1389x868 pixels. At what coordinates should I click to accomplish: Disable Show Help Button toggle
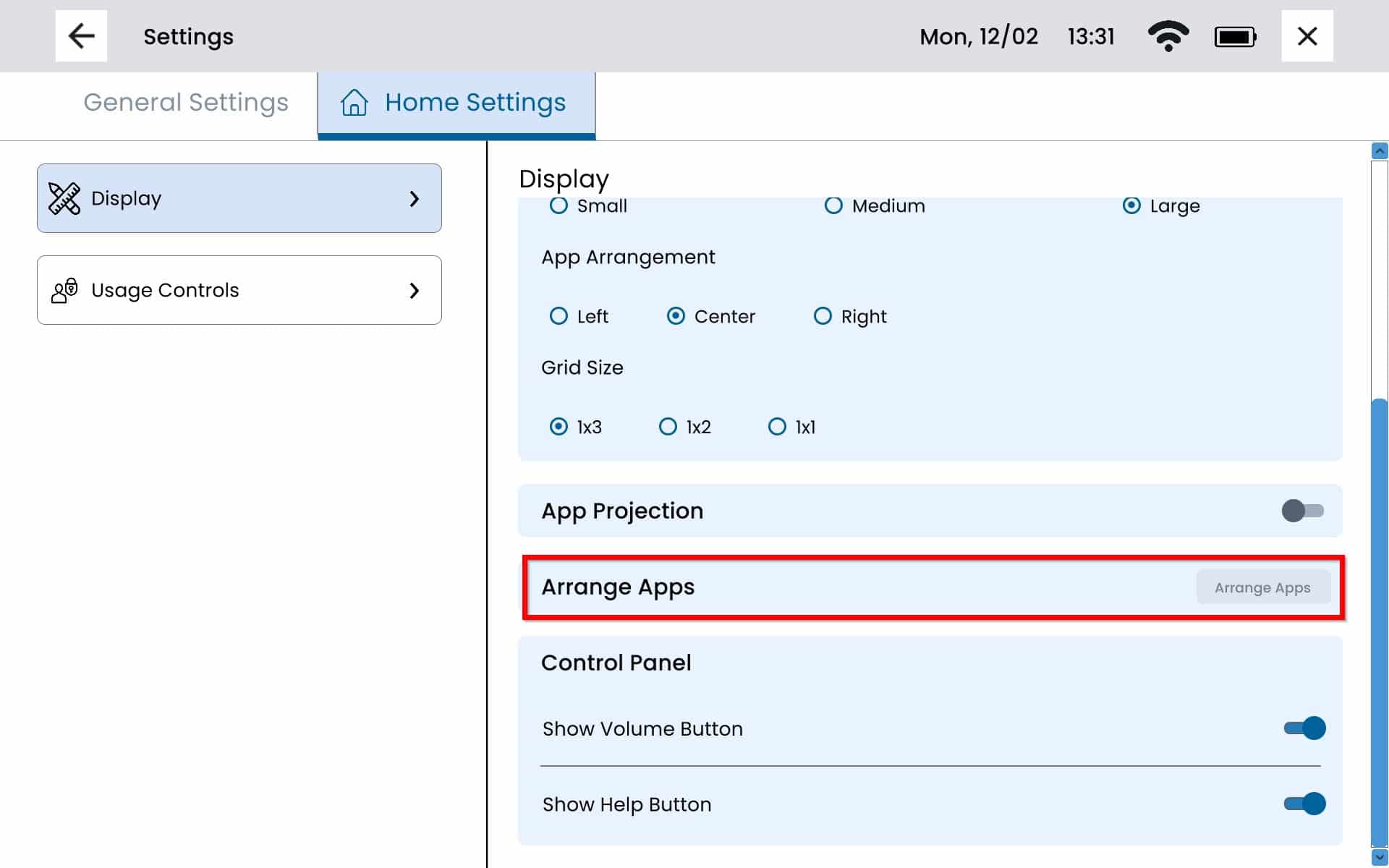[x=1304, y=804]
